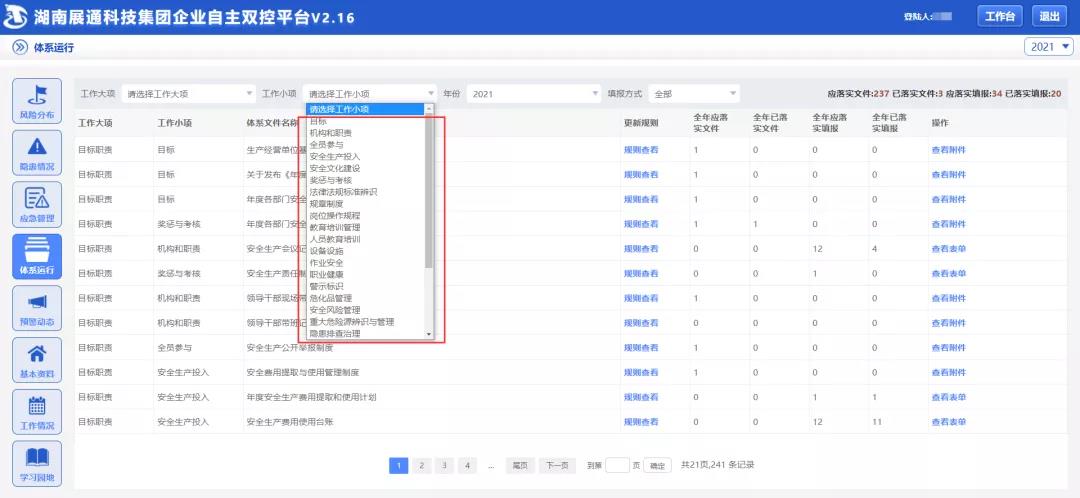Open 学习园地 book icon
The width and height of the screenshot is (1080, 498).
pos(36,463)
